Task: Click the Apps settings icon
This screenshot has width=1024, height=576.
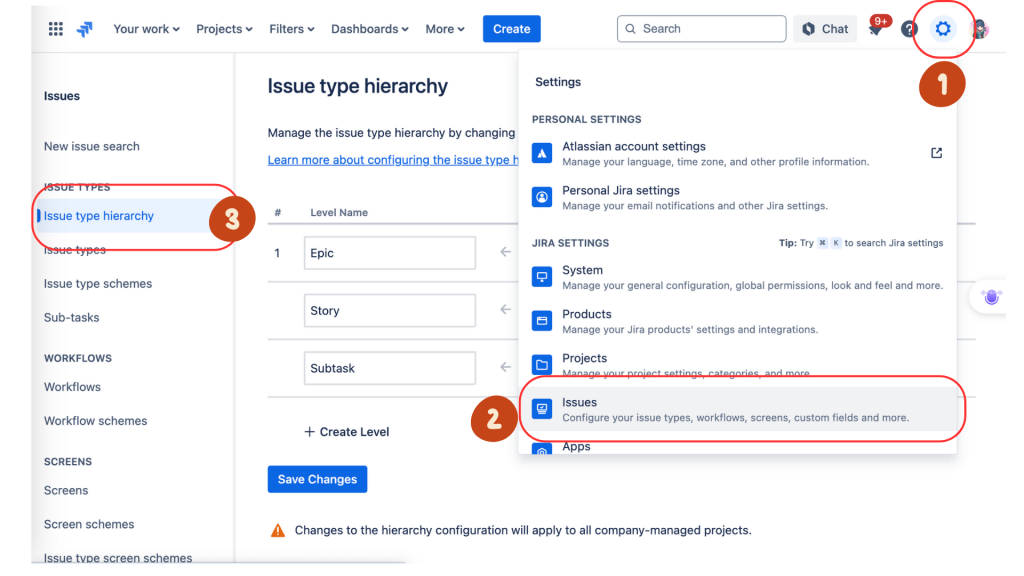Action: click(541, 449)
